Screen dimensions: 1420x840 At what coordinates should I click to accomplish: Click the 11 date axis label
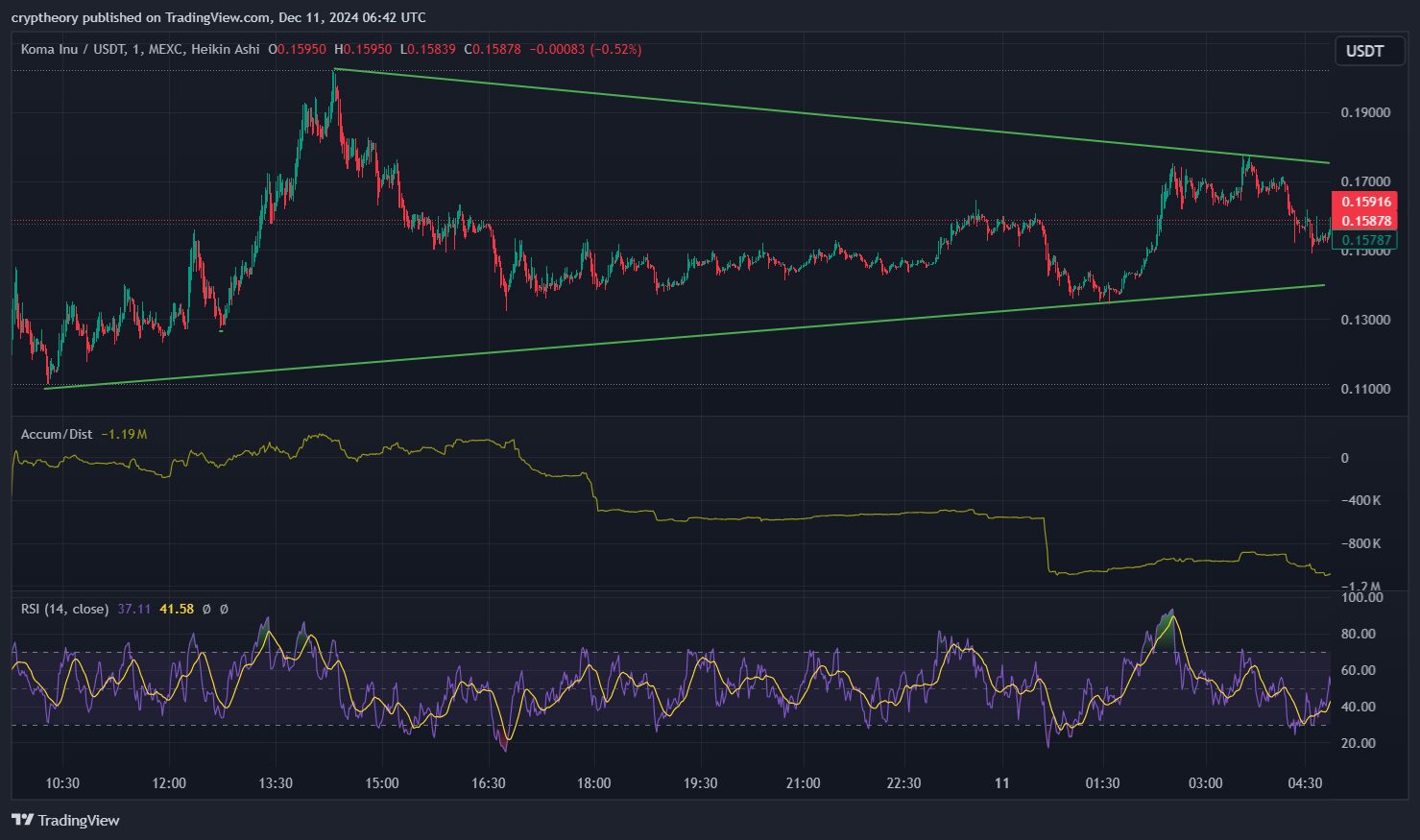tap(1001, 783)
